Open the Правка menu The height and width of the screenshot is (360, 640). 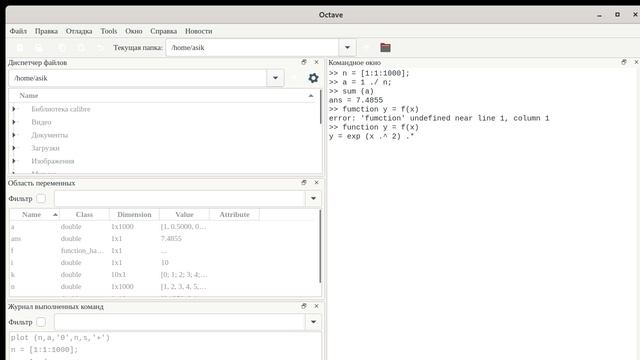point(46,31)
